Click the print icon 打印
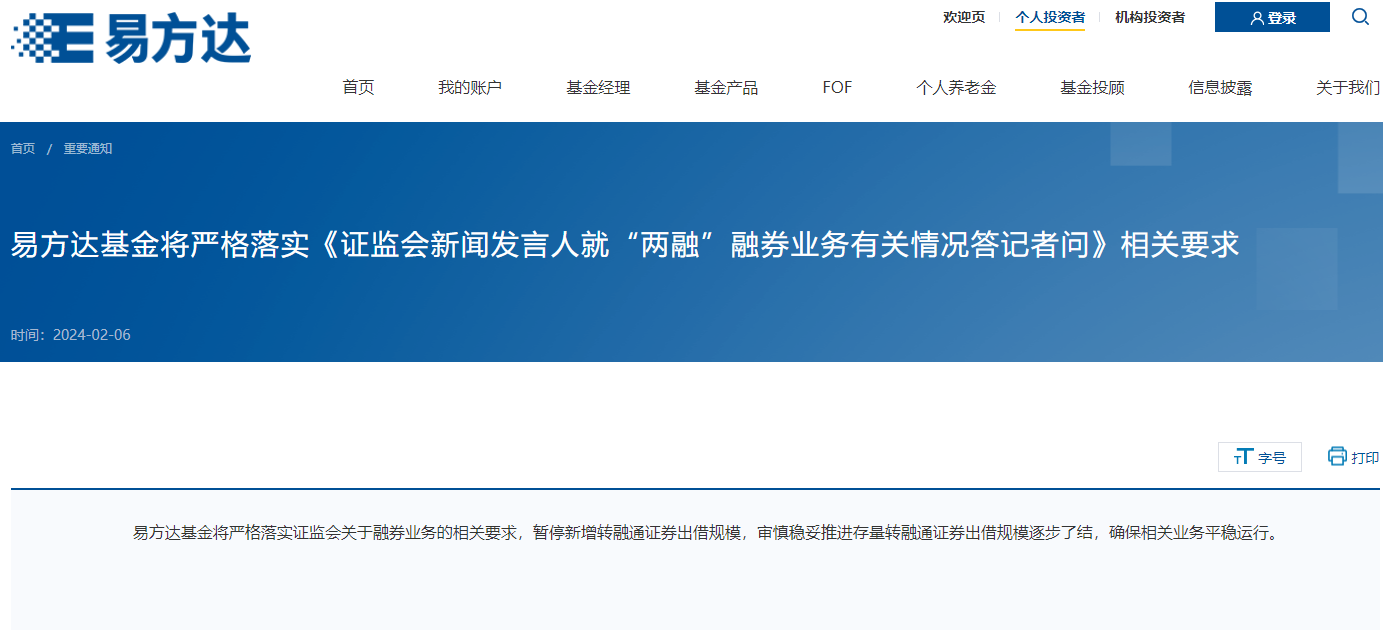1383x634 pixels. [x=1353, y=457]
